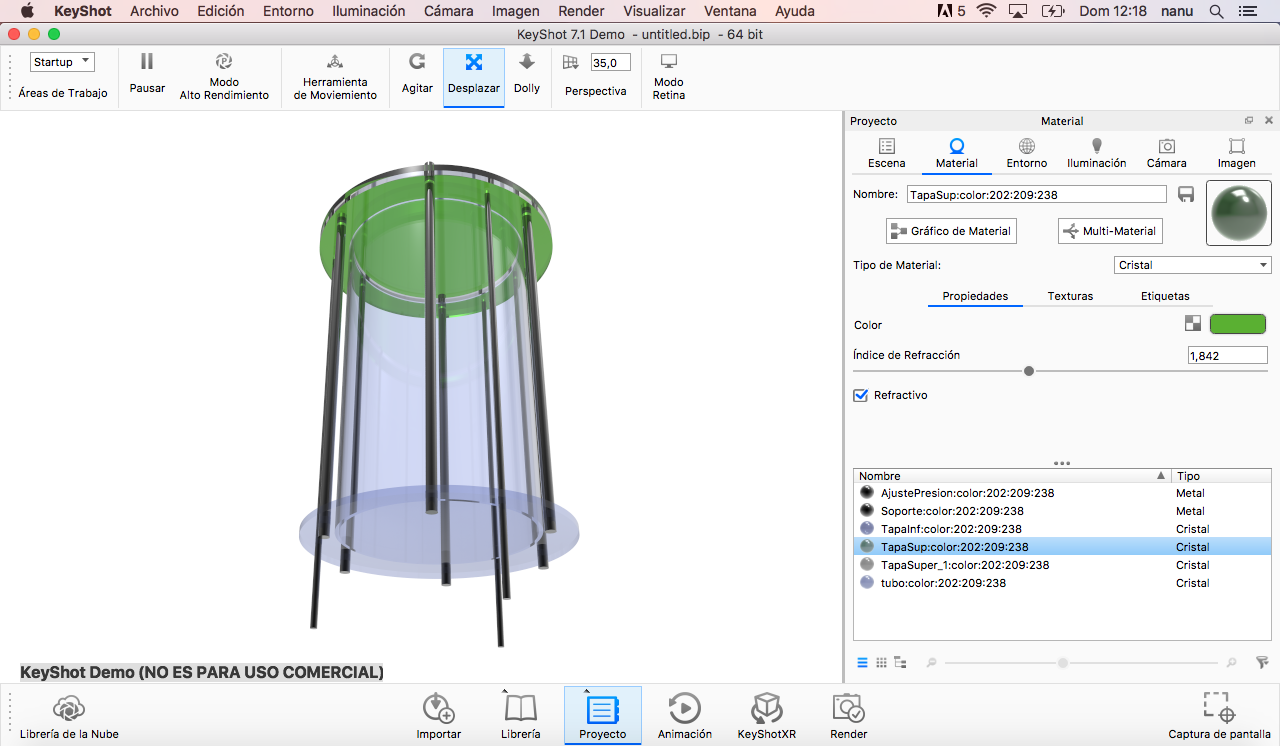Screen dimensions: 1280x746
Task: Uncheck the Refractivo checkbox
Action: (x=861, y=395)
